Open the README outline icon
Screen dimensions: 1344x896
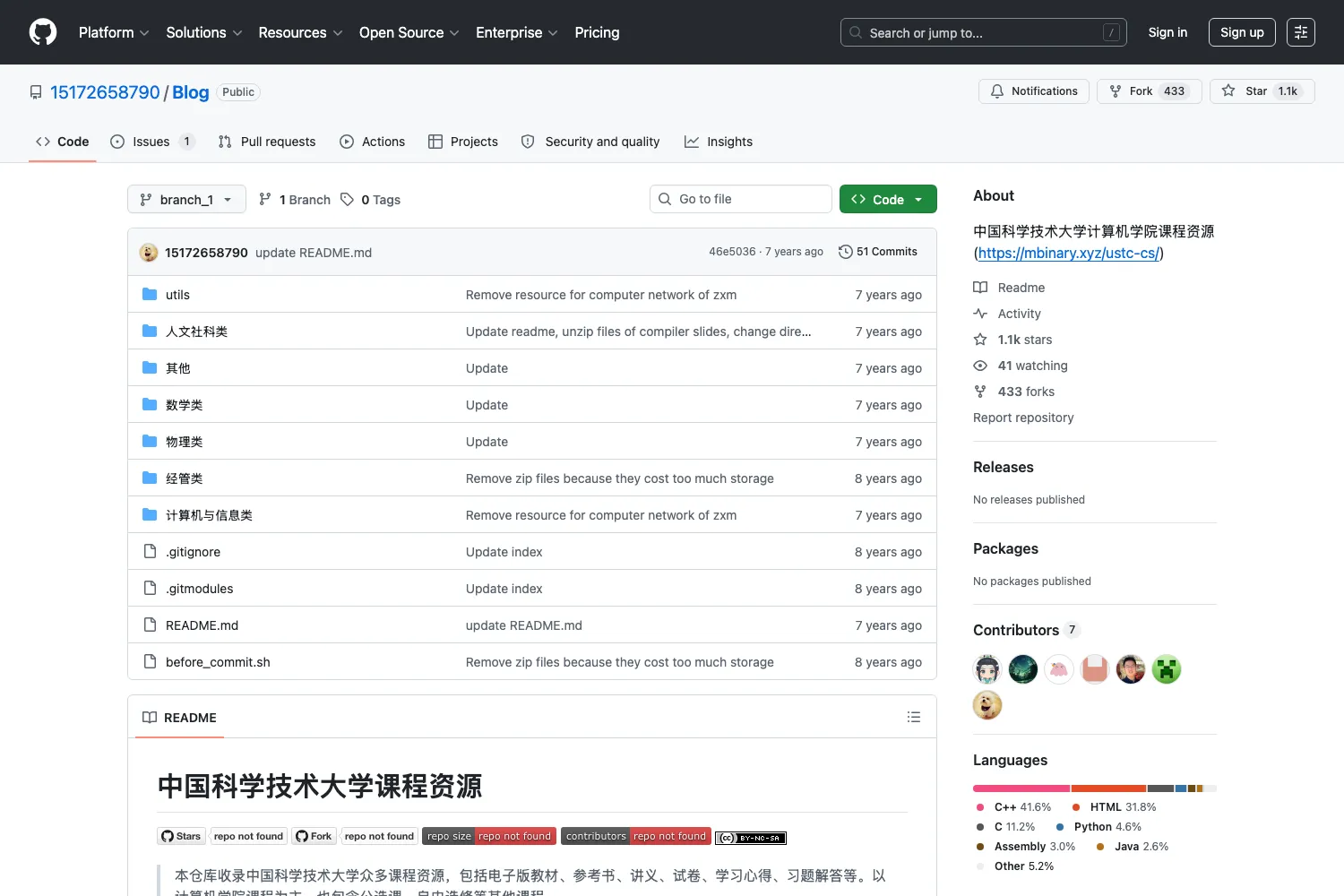click(914, 717)
